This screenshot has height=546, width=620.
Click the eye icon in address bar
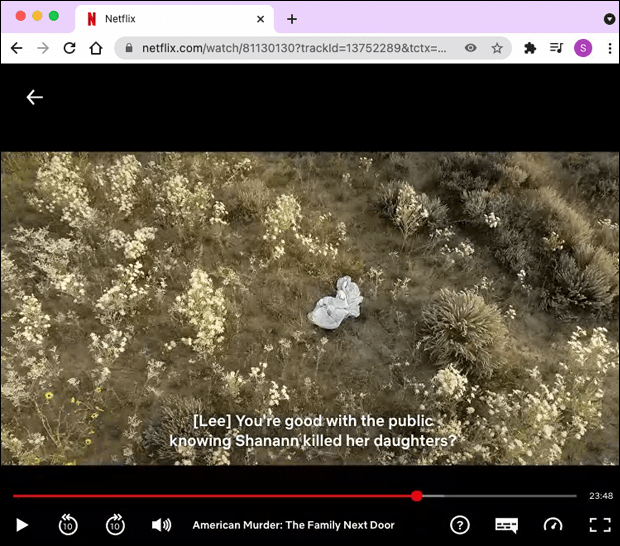tap(471, 48)
